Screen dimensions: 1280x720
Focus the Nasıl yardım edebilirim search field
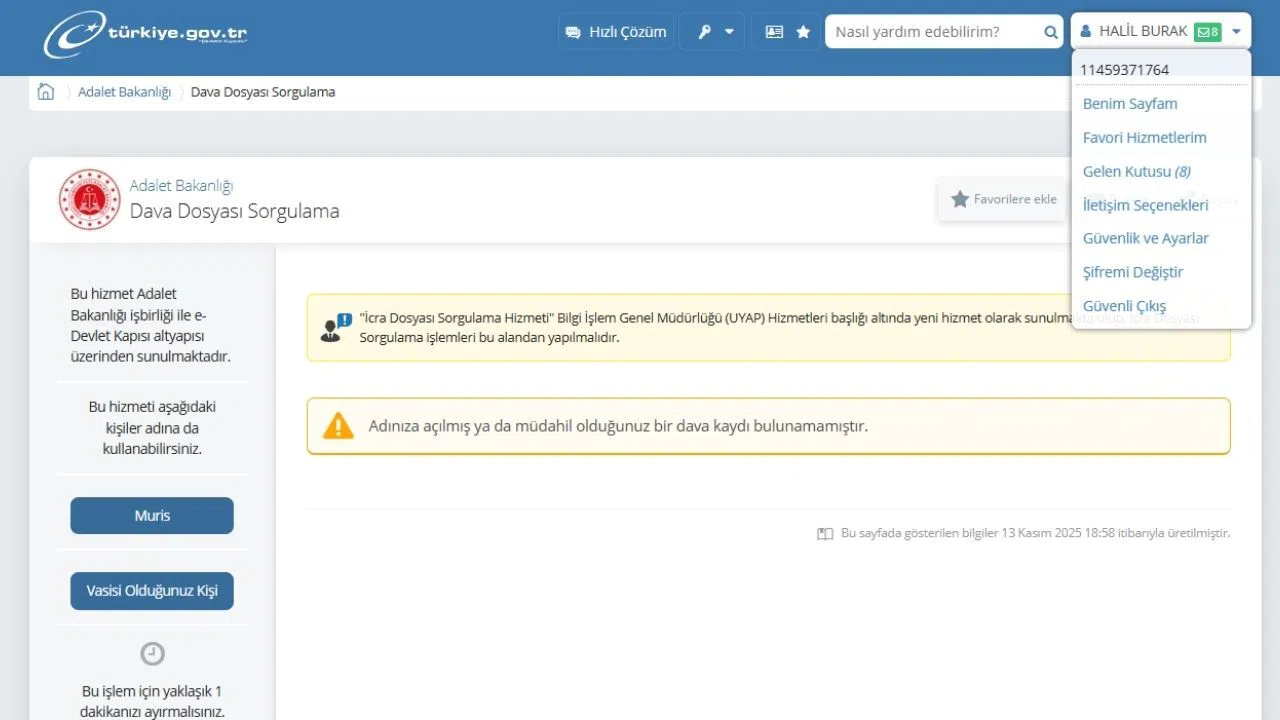coord(935,32)
